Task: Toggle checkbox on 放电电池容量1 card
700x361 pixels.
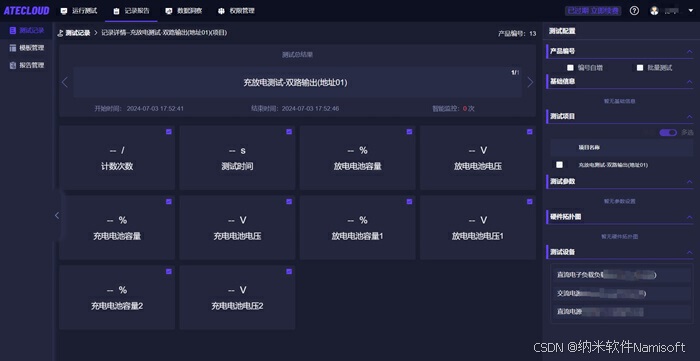Action: point(409,202)
